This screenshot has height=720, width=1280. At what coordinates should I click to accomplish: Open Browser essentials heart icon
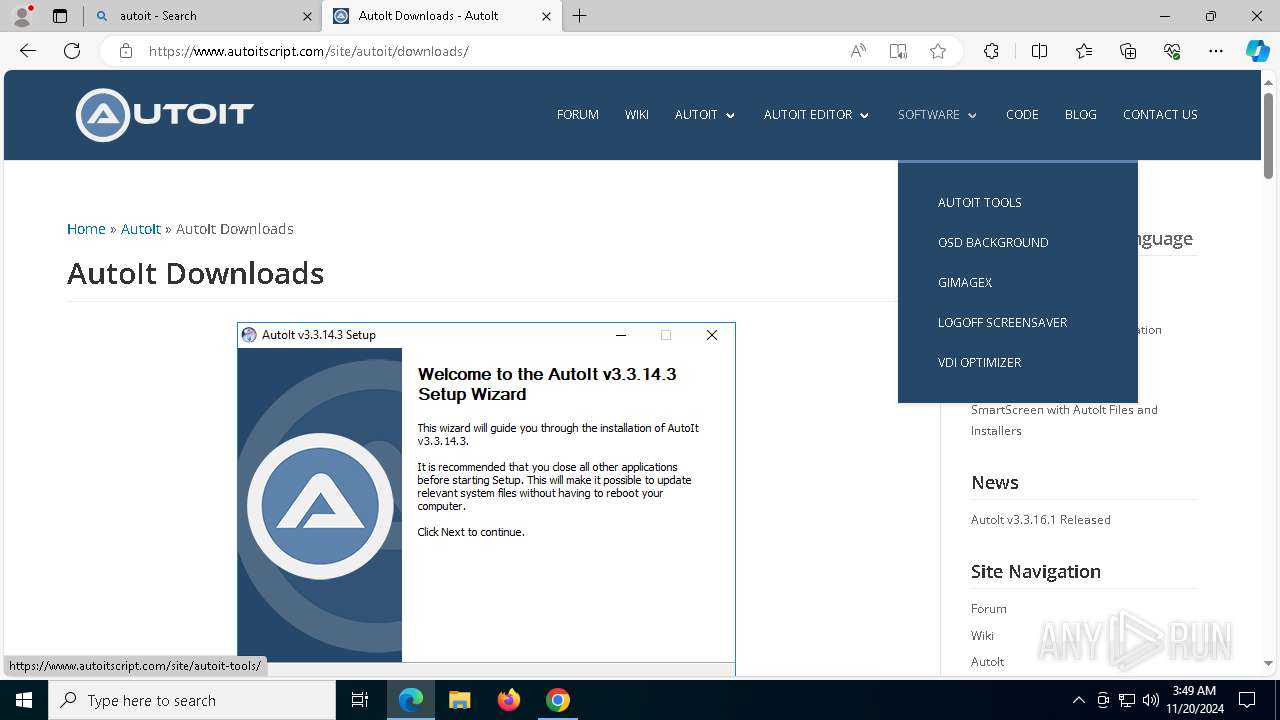1172,51
